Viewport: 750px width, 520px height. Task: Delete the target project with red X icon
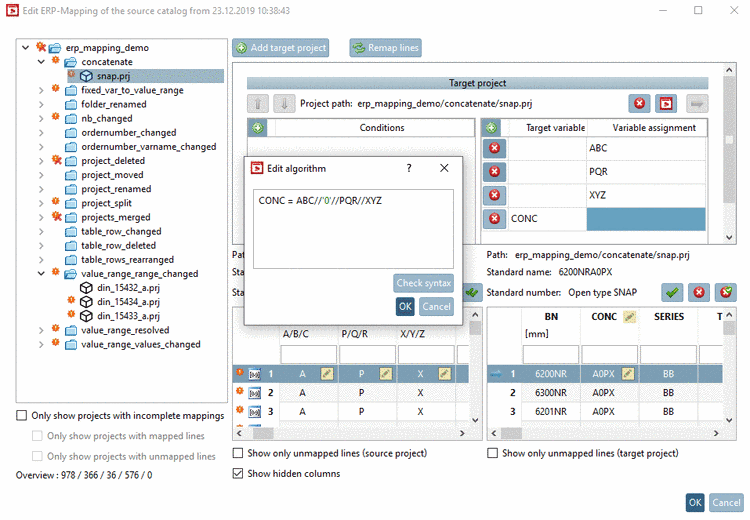click(x=640, y=103)
